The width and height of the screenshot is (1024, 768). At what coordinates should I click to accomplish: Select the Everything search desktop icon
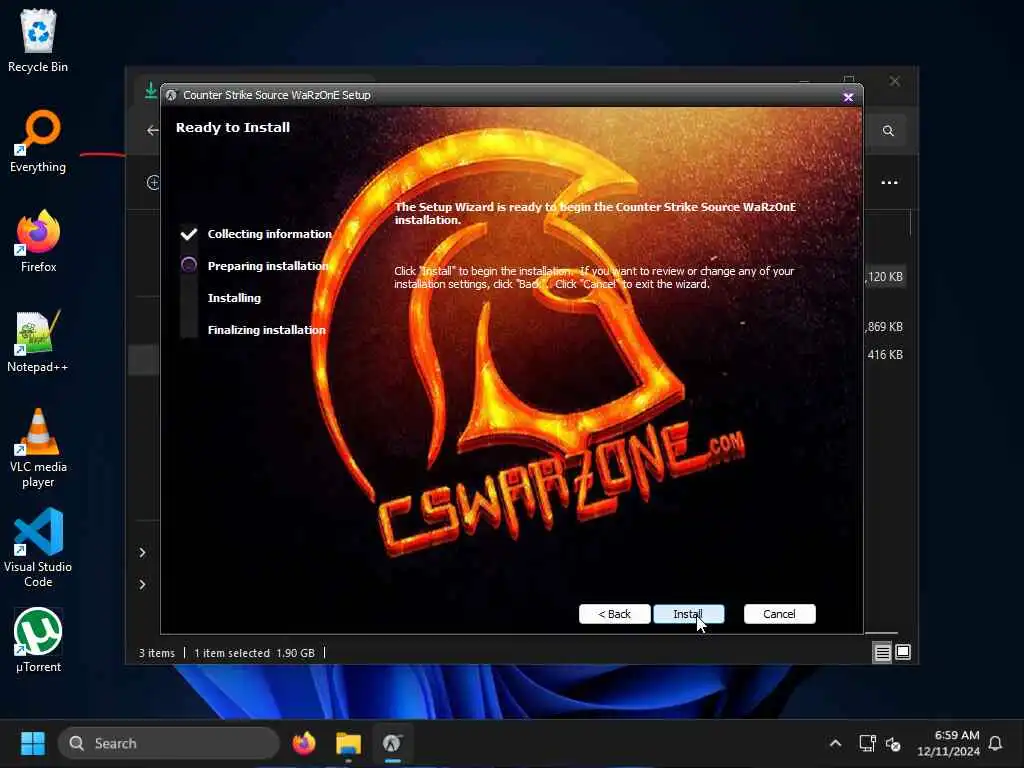(x=38, y=142)
